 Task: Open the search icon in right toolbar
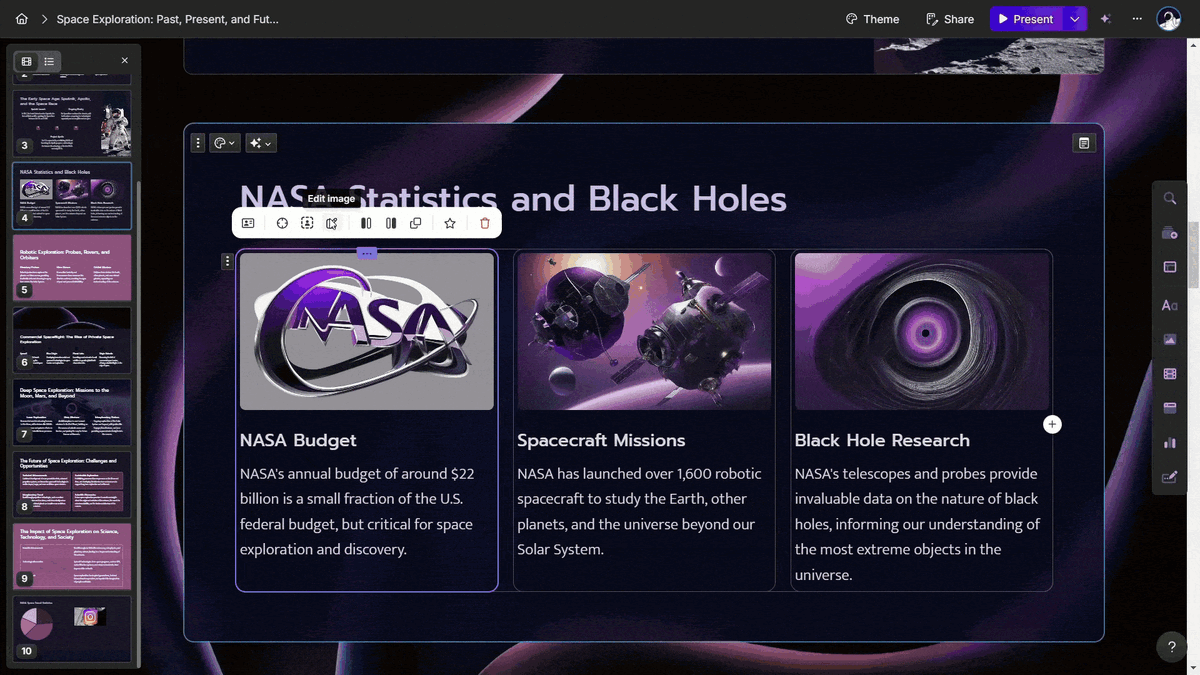pos(1169,198)
